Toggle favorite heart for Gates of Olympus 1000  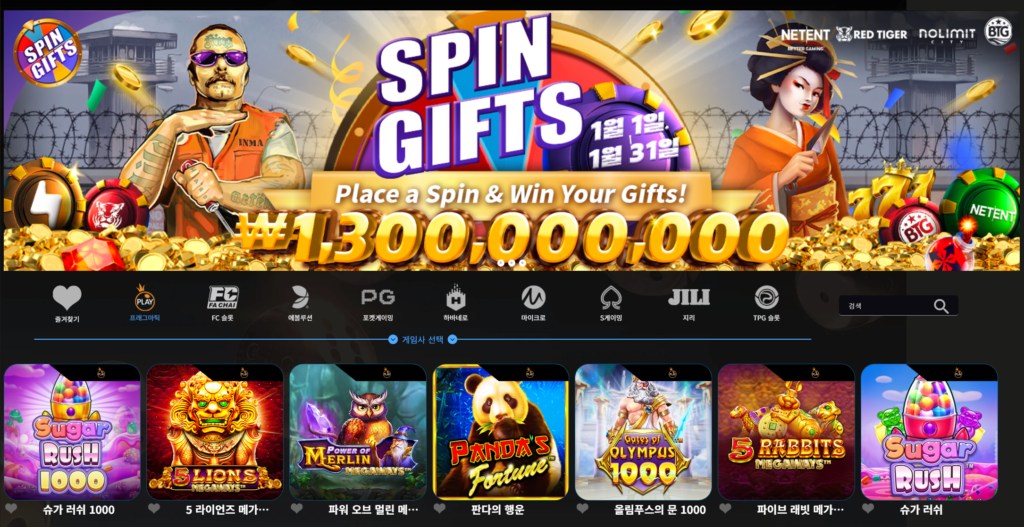582,509
